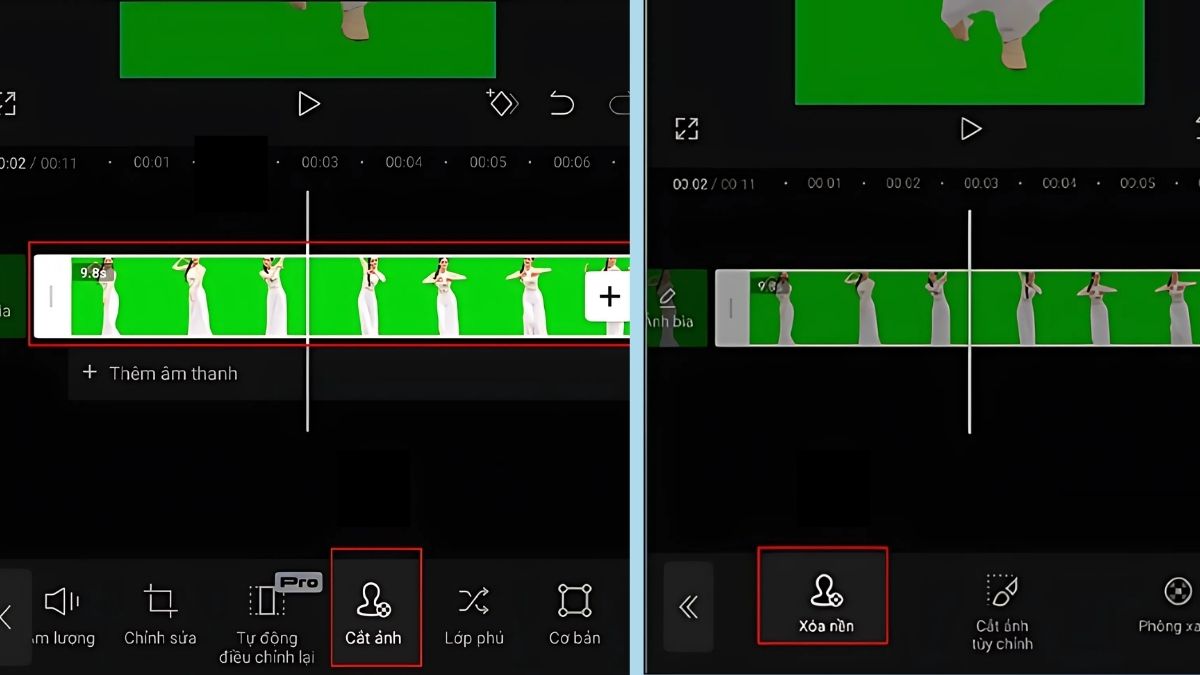Tap the plus button to add a clip
1200x675 pixels.
click(609, 295)
